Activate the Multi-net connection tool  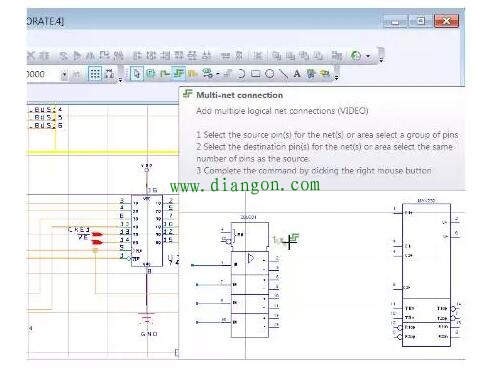coord(179,73)
